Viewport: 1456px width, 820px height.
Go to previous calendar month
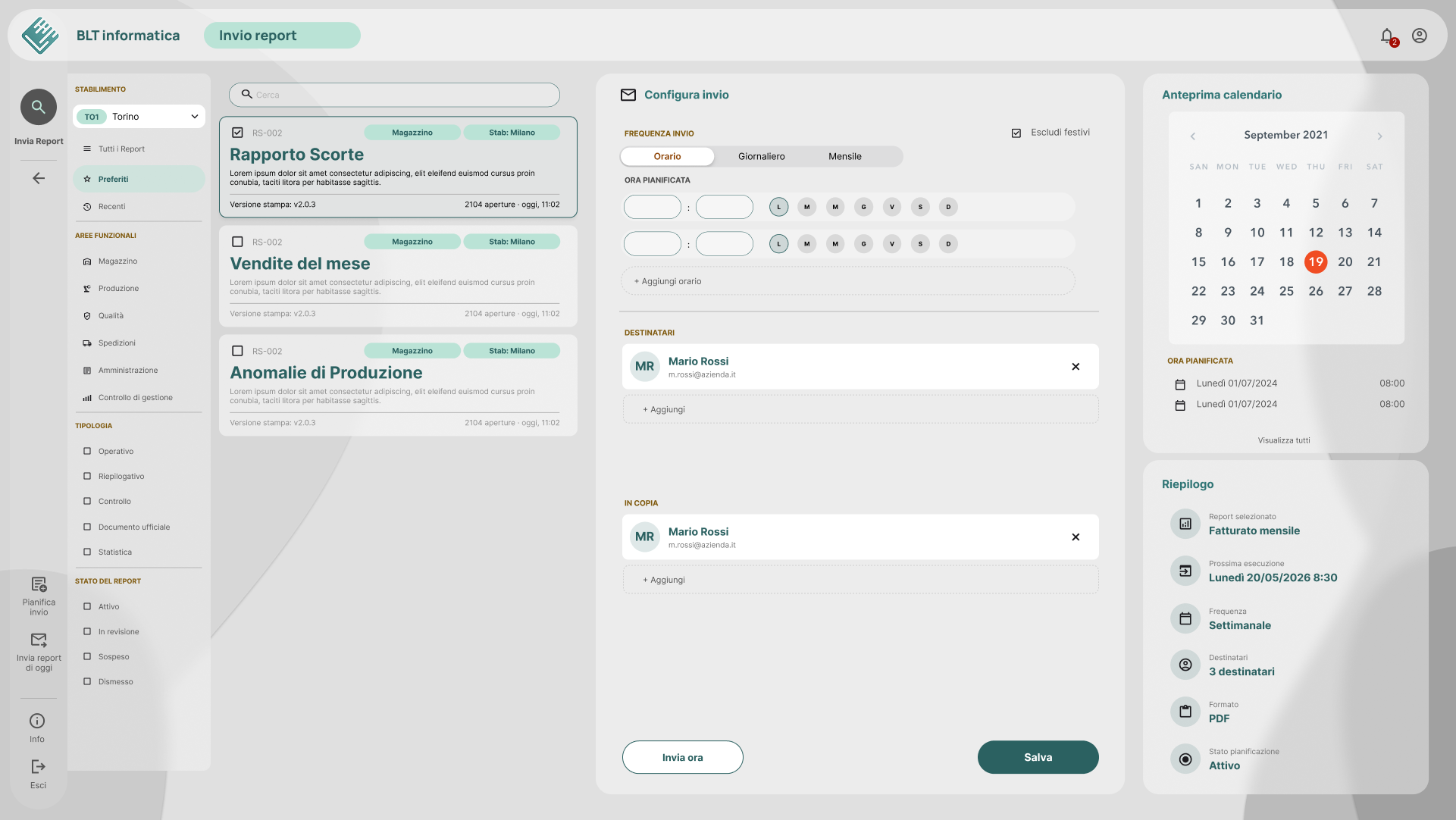pos(1193,136)
